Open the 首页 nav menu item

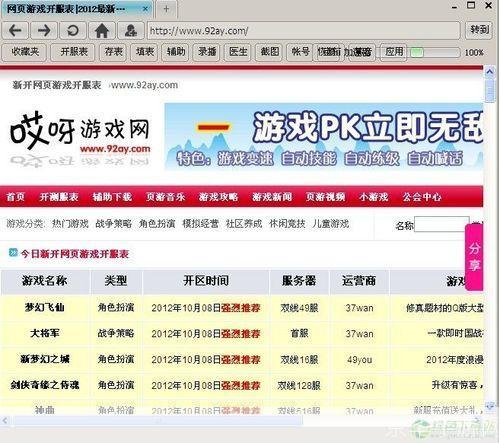pos(15,197)
